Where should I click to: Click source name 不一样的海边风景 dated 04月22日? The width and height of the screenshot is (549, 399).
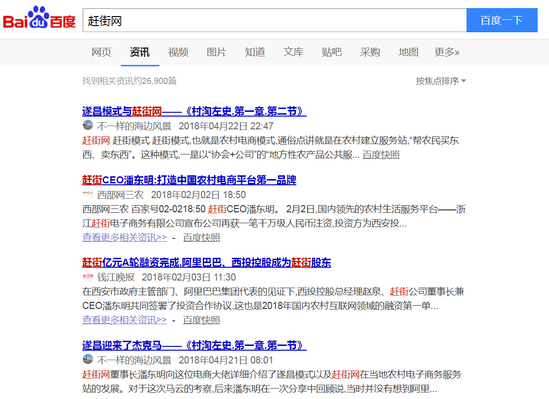134,126
